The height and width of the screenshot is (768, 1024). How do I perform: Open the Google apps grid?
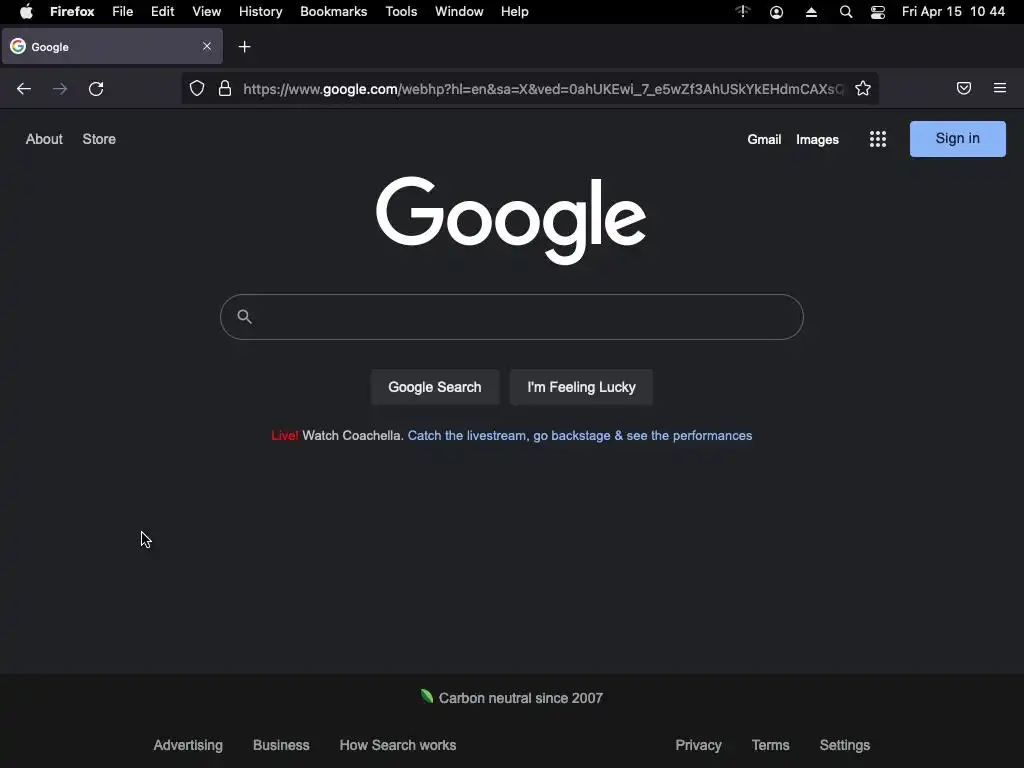tap(878, 139)
